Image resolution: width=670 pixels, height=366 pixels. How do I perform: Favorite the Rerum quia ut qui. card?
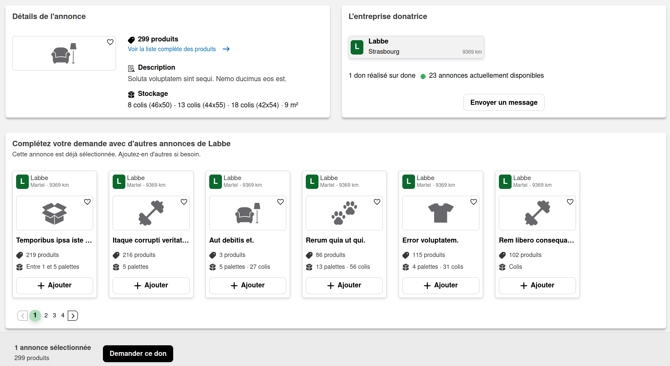(377, 202)
